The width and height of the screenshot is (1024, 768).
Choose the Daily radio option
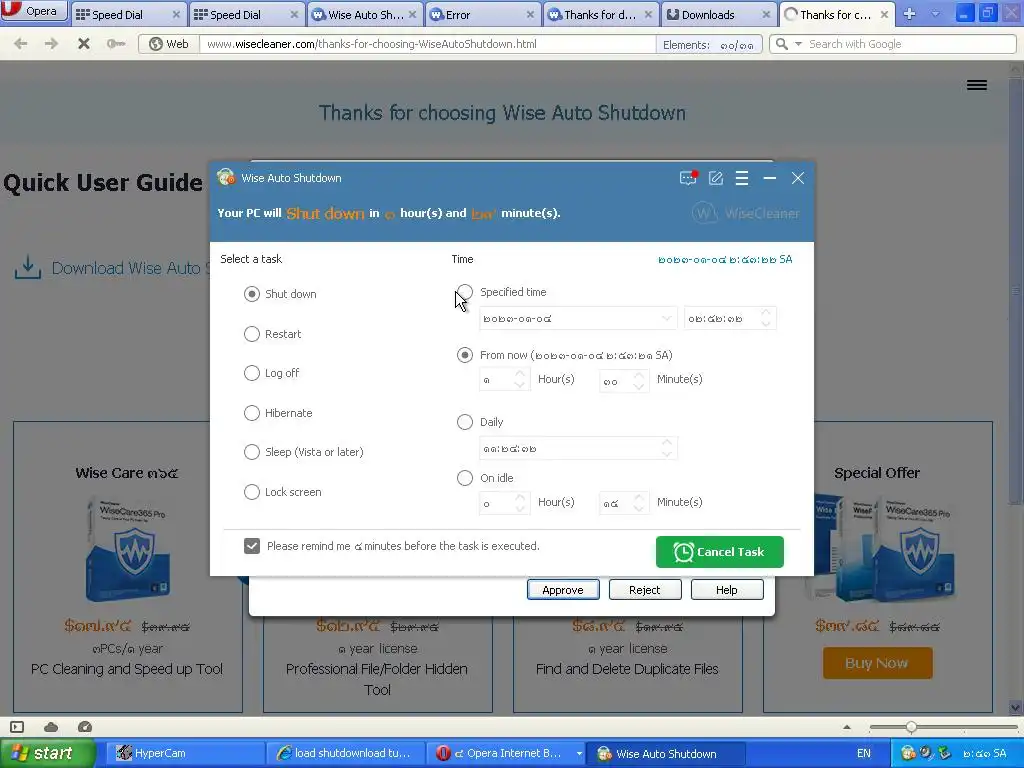(465, 422)
